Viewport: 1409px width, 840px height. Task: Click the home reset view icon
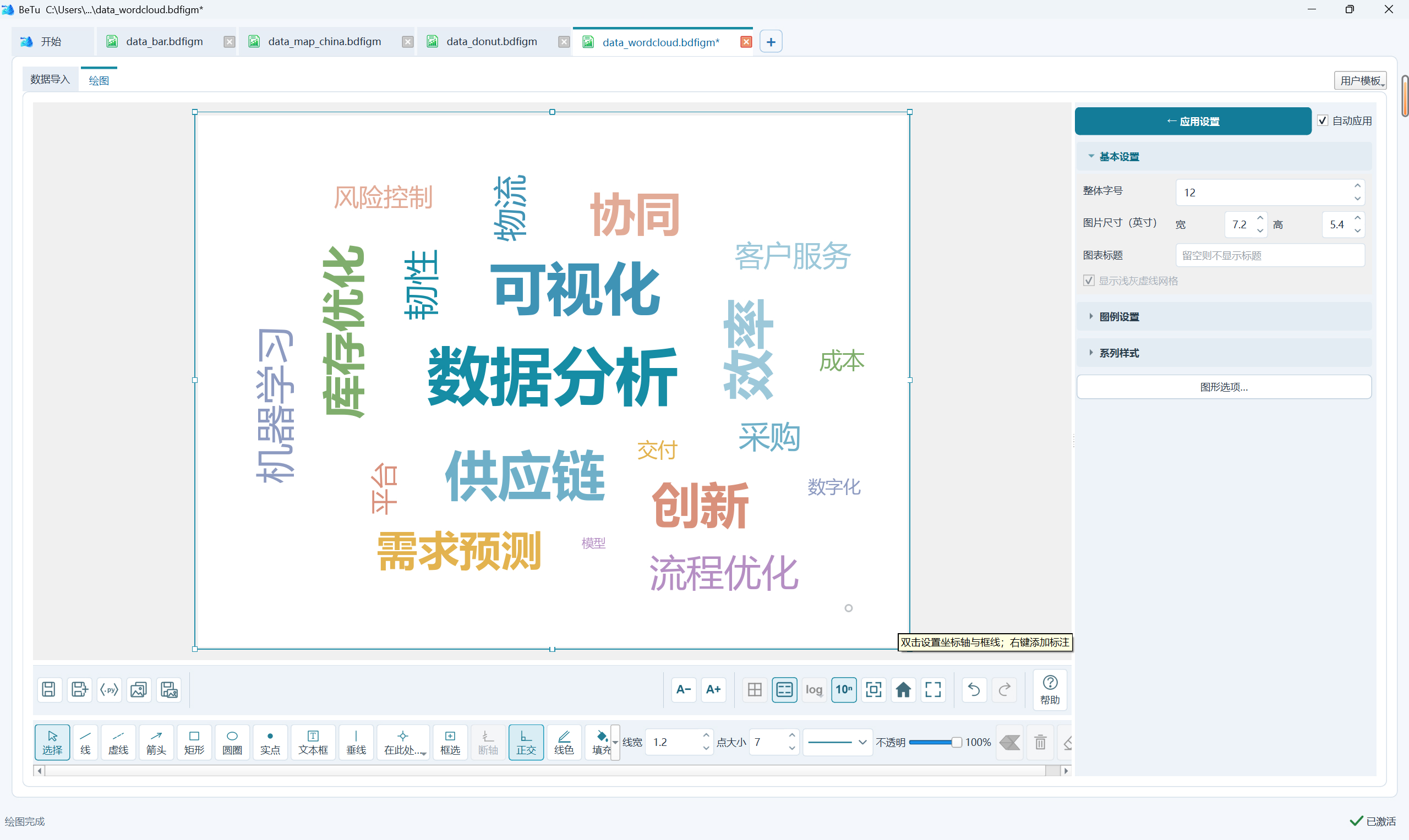[903, 689]
